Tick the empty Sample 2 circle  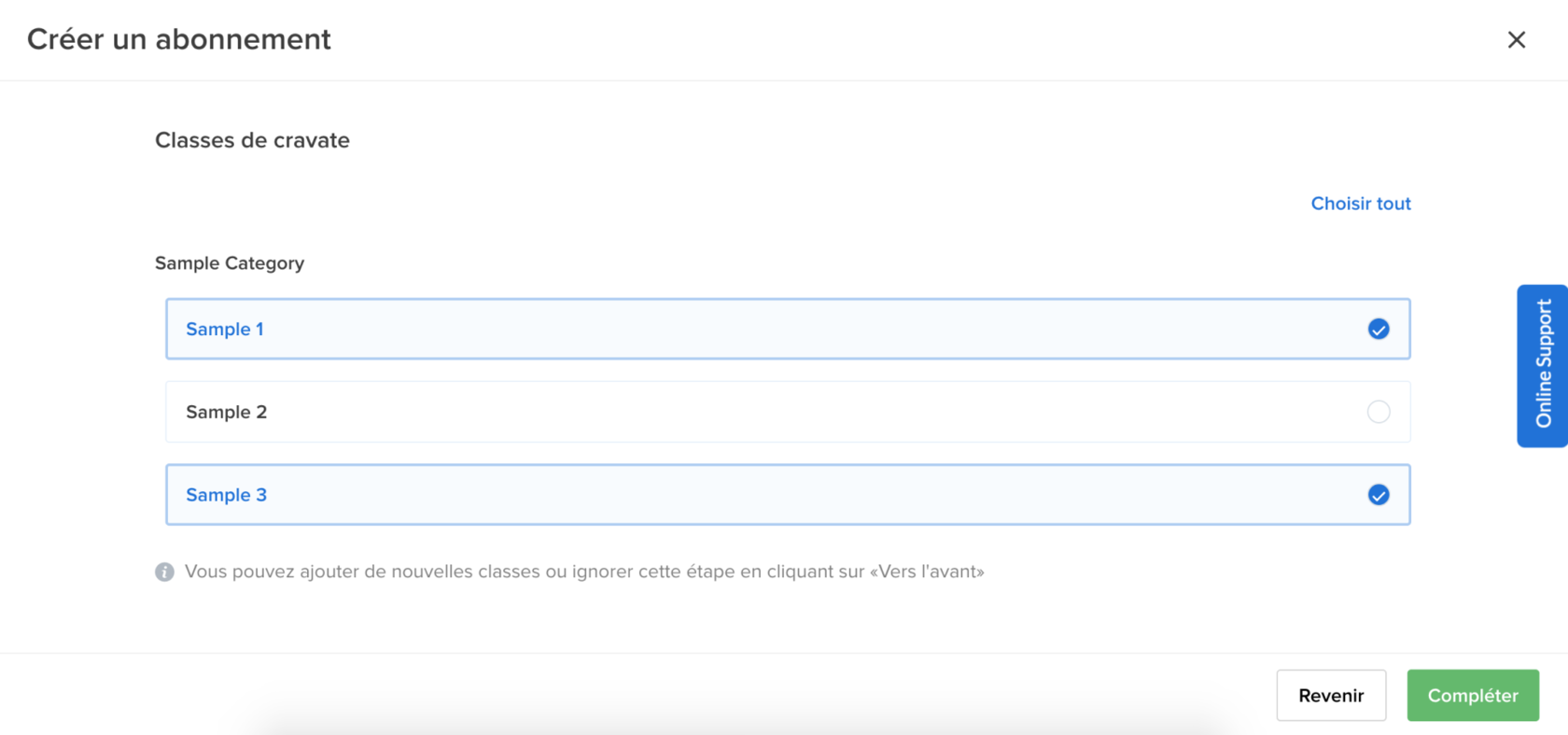pyautogui.click(x=1378, y=412)
